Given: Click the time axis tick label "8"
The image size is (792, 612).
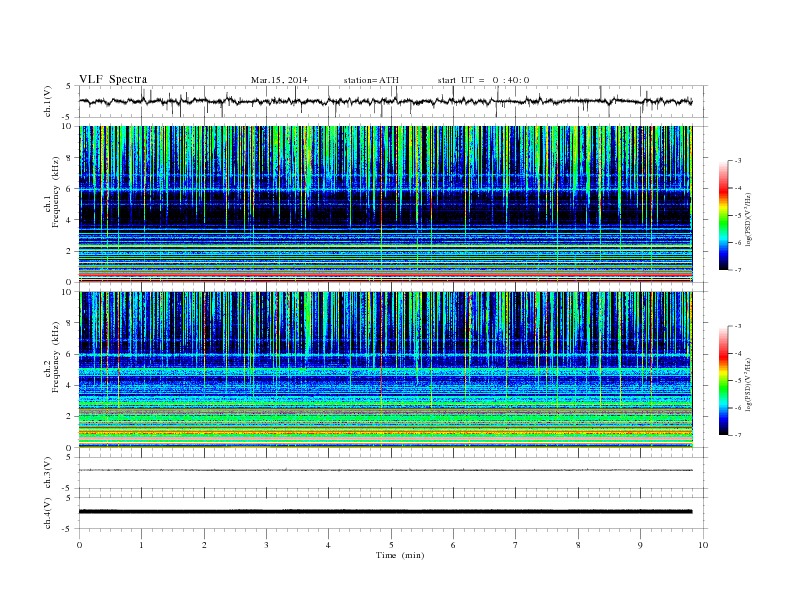Looking at the screenshot, I should (578, 545).
